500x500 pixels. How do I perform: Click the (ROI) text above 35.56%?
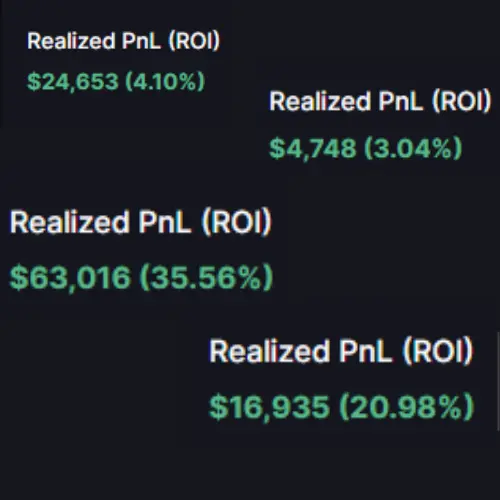click(x=237, y=222)
